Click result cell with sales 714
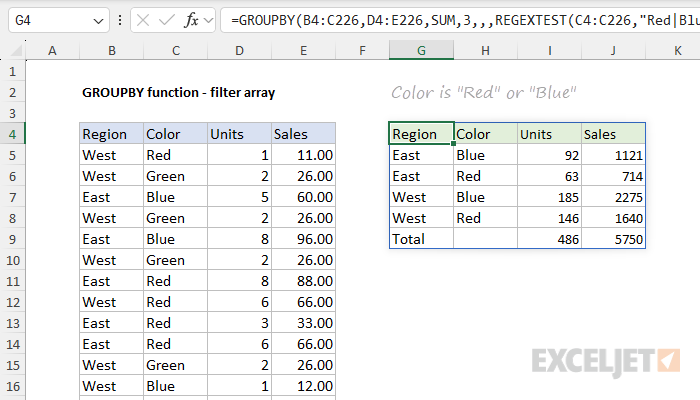 tap(613, 176)
